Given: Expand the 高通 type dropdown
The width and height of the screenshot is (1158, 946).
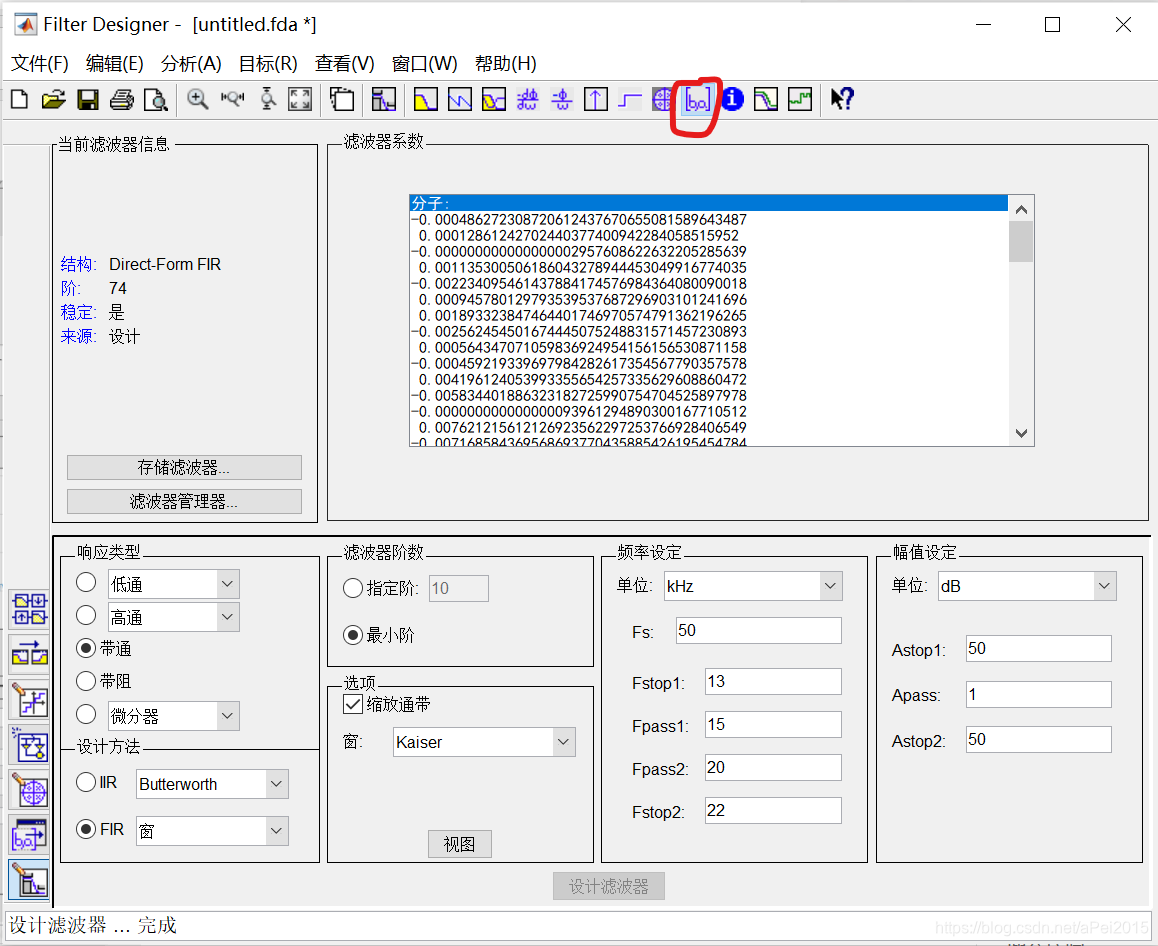Looking at the screenshot, I should pos(227,617).
